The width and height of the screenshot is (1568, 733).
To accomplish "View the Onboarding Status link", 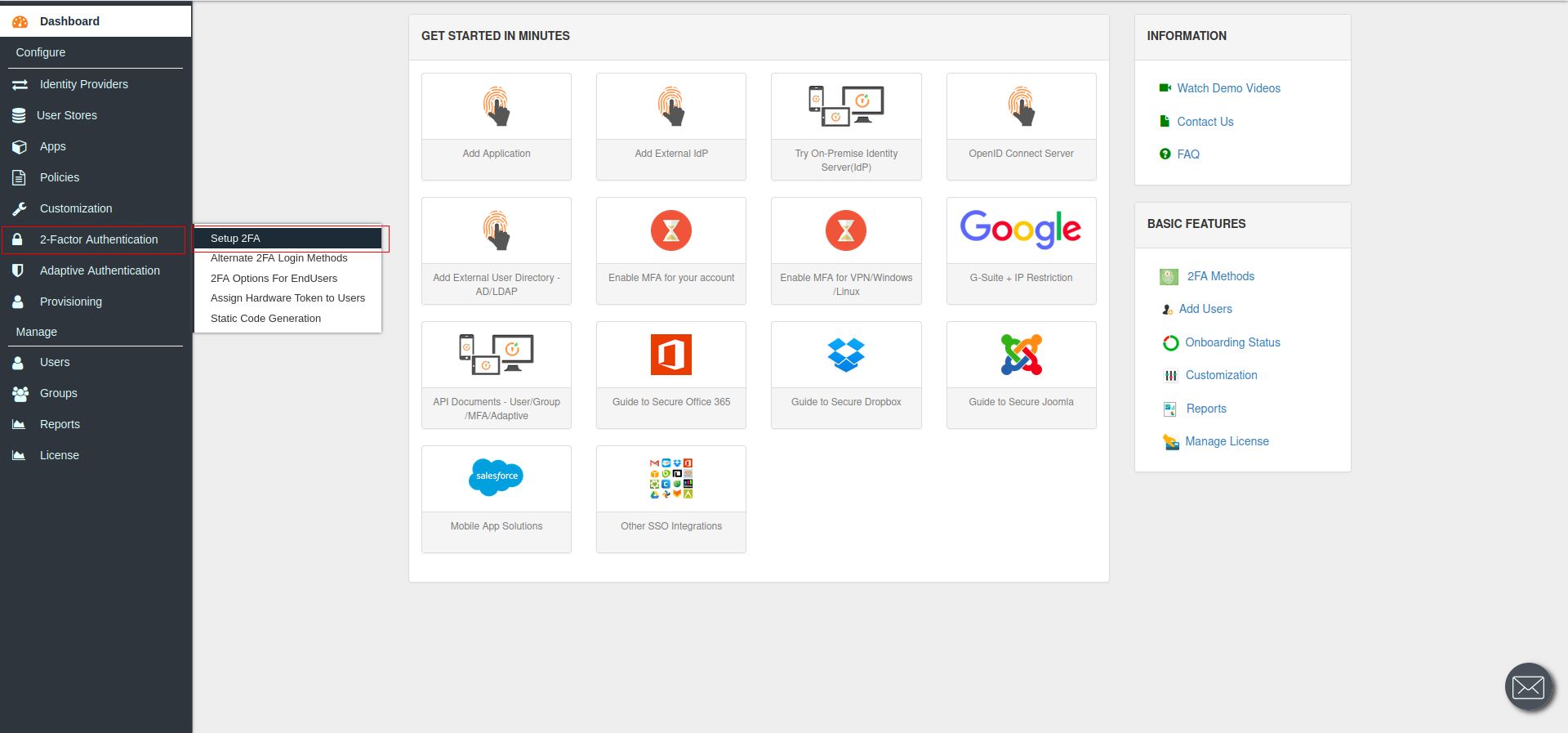I will 1232,342.
